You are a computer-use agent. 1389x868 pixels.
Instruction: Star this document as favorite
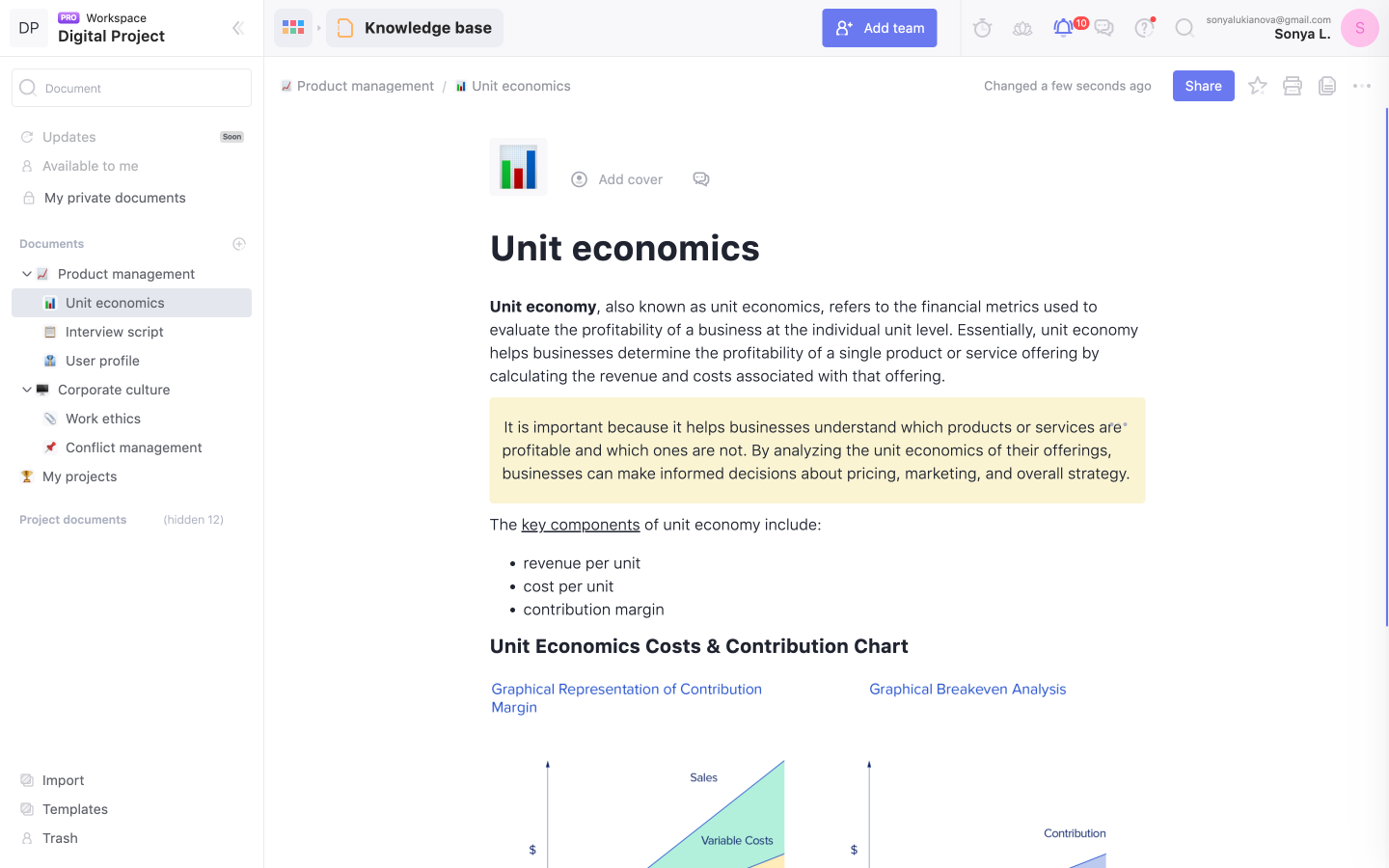[1257, 86]
